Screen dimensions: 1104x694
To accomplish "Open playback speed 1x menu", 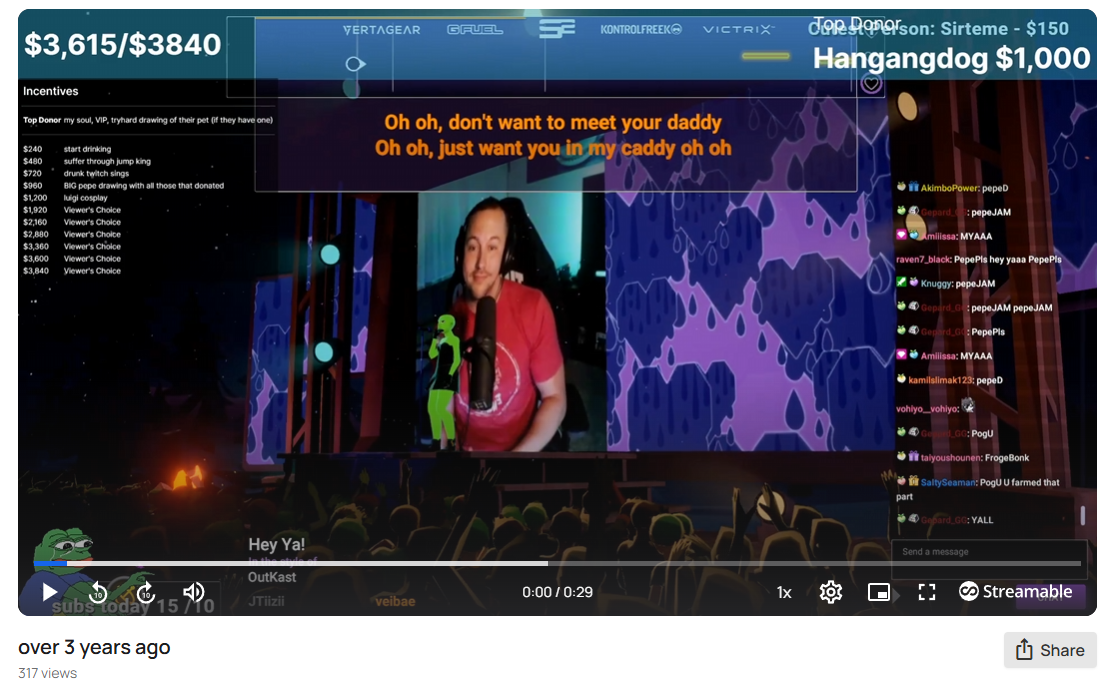I will [x=784, y=593].
